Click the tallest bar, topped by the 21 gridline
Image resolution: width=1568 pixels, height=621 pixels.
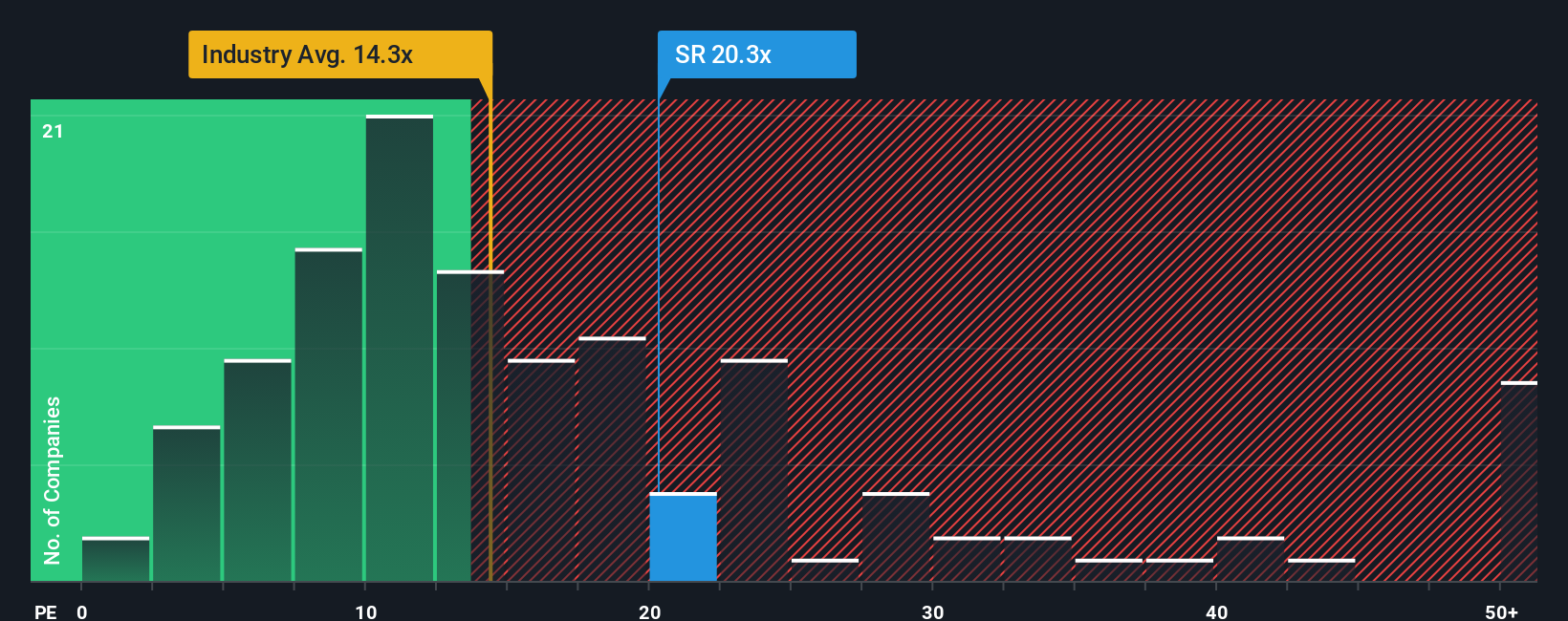(x=400, y=348)
